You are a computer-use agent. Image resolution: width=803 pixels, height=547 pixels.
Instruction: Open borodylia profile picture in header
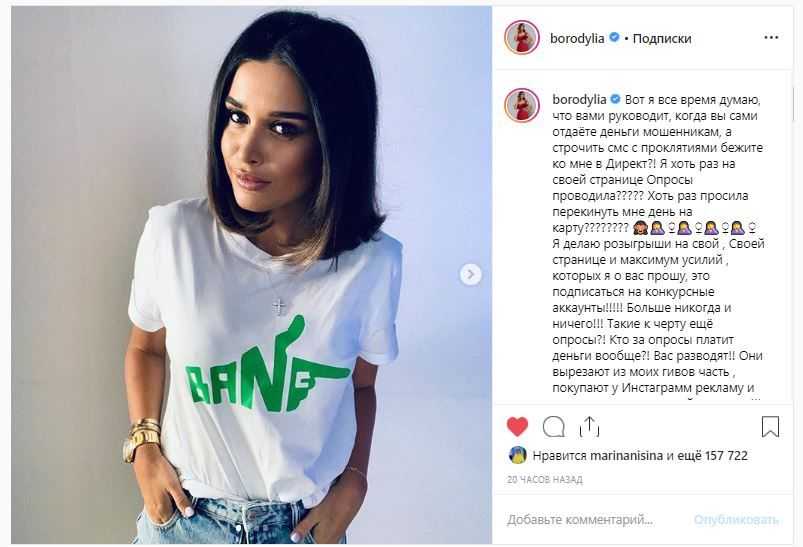tap(522, 37)
